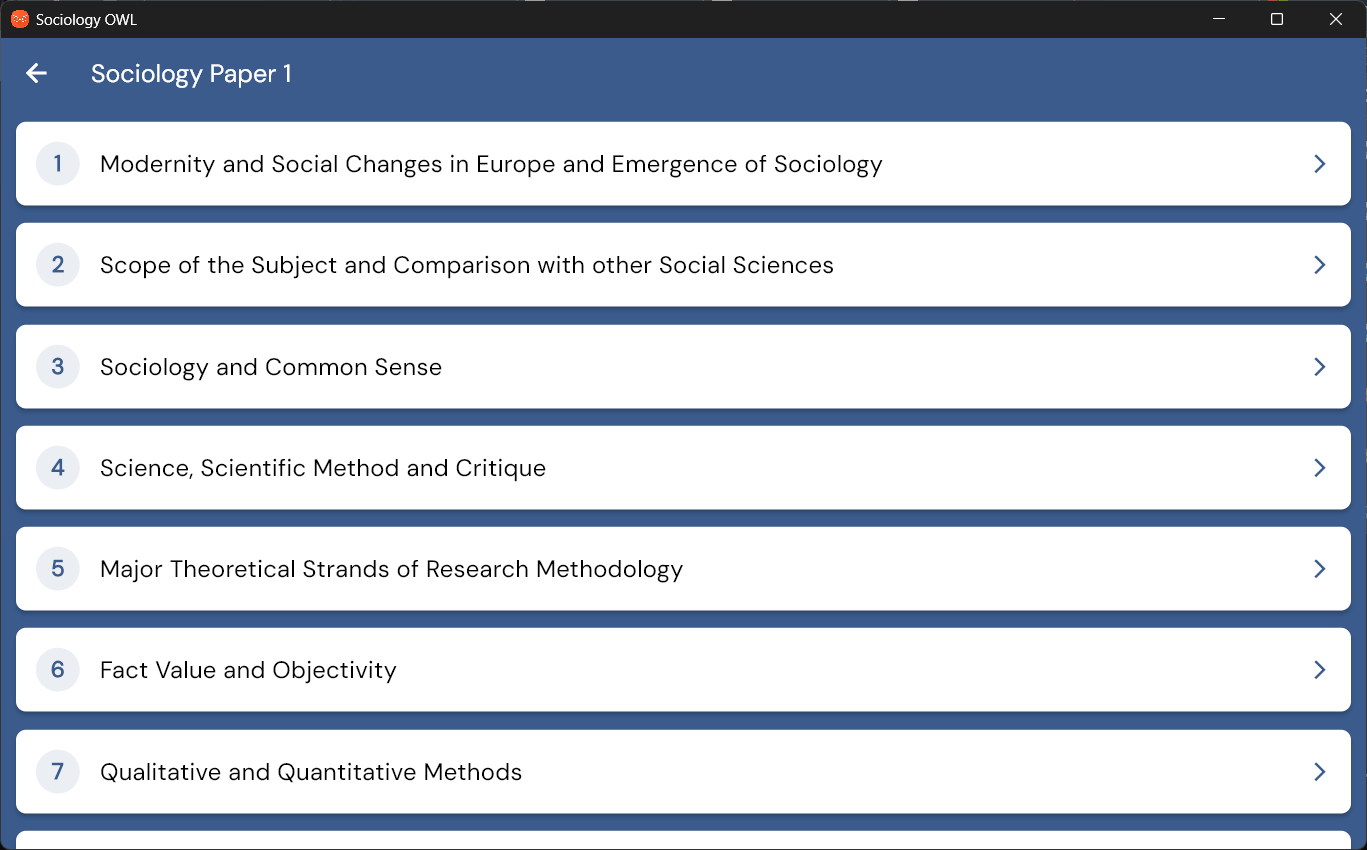Click the number 1 badge icon
Viewport: 1367px width, 850px height.
tap(58, 164)
